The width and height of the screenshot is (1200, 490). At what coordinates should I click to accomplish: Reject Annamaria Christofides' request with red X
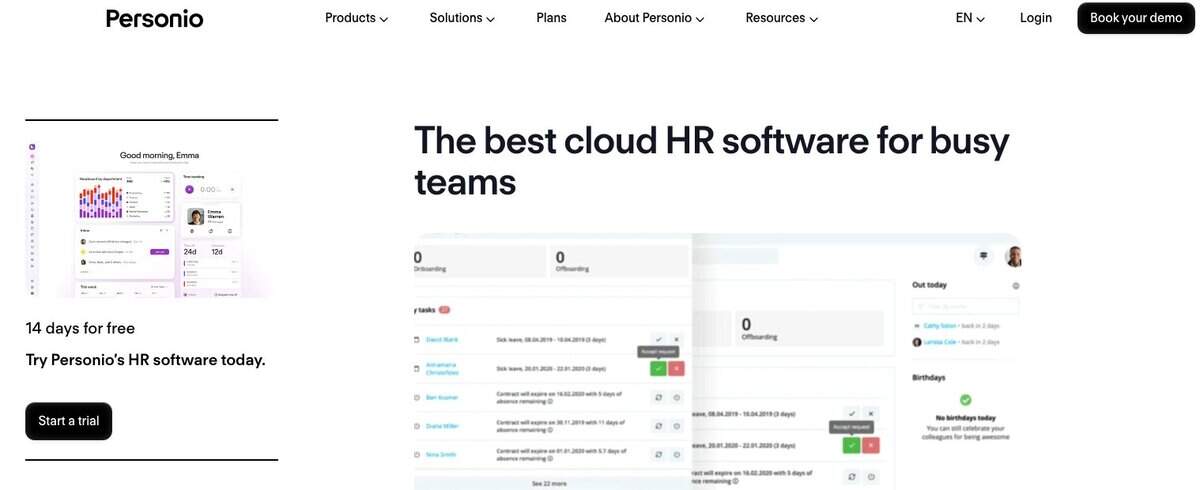point(676,369)
